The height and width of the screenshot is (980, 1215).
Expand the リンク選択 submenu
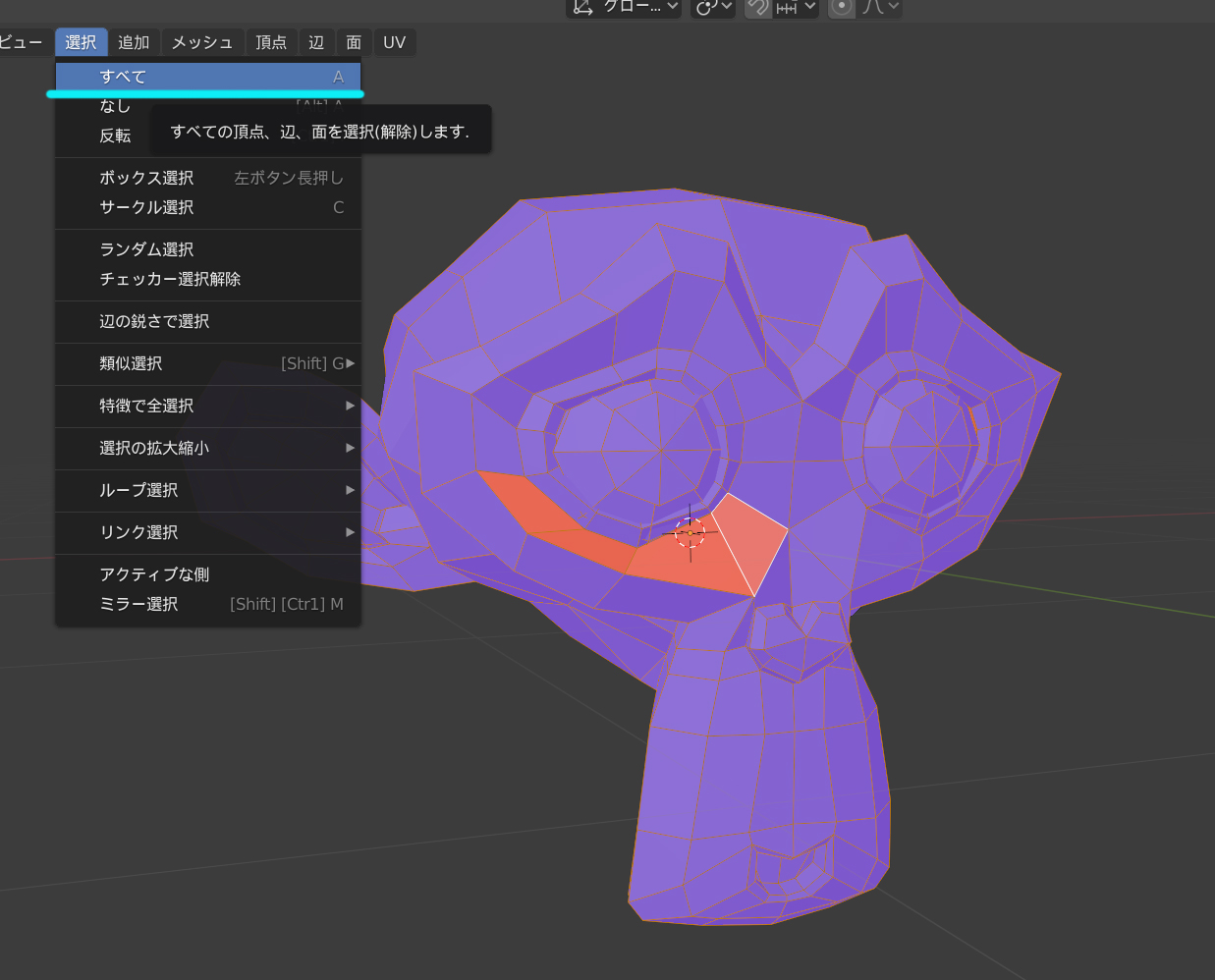(208, 532)
